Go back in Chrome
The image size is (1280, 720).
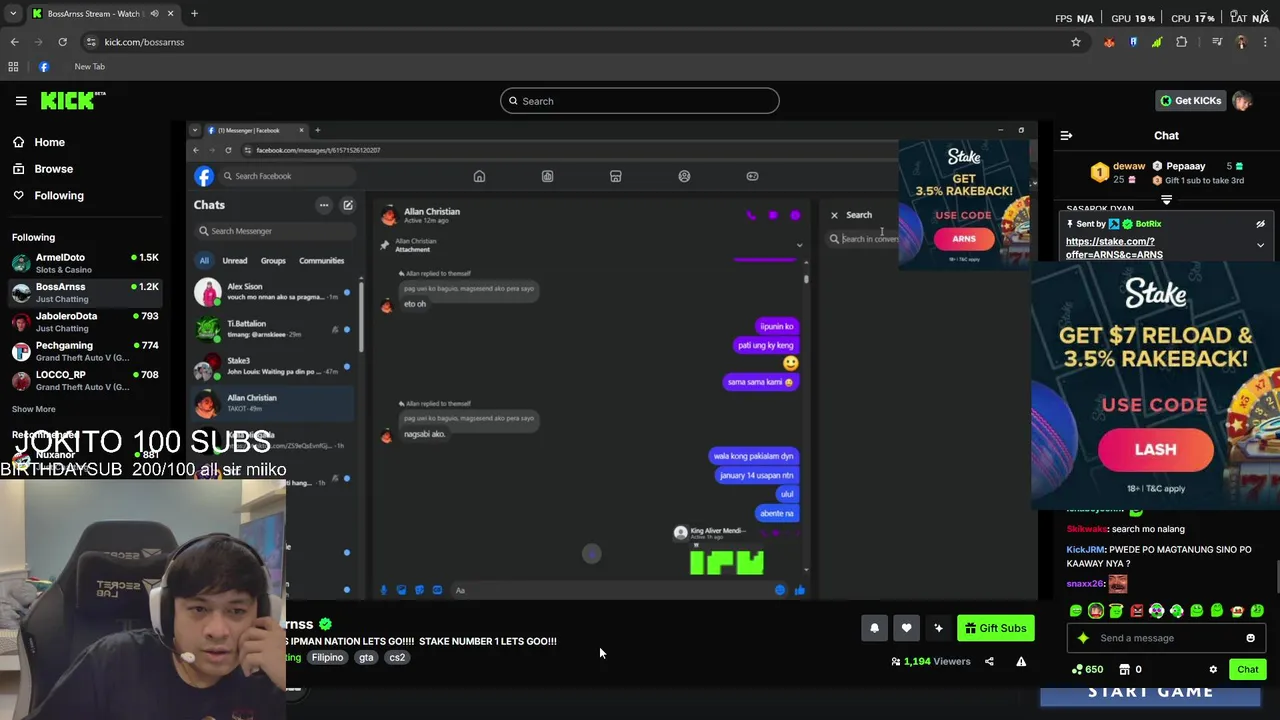[x=14, y=42]
